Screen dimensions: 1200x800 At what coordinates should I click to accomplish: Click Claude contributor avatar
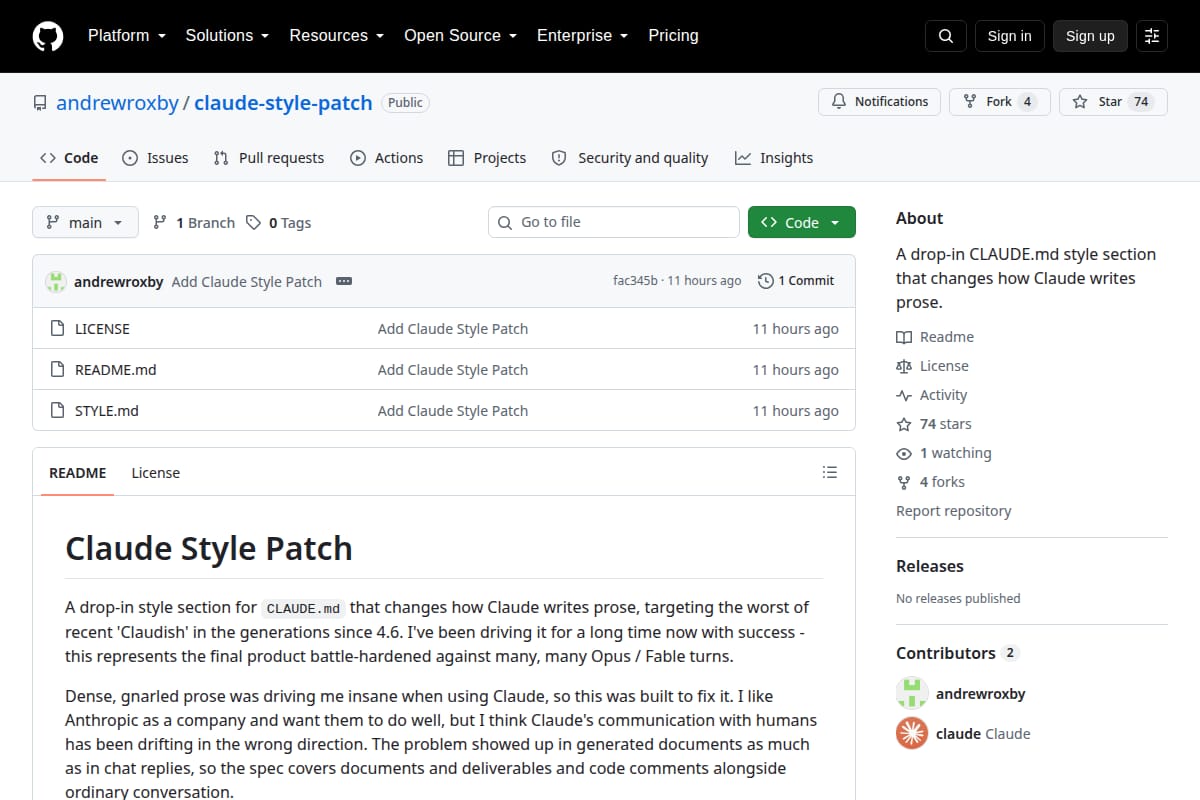pos(912,733)
